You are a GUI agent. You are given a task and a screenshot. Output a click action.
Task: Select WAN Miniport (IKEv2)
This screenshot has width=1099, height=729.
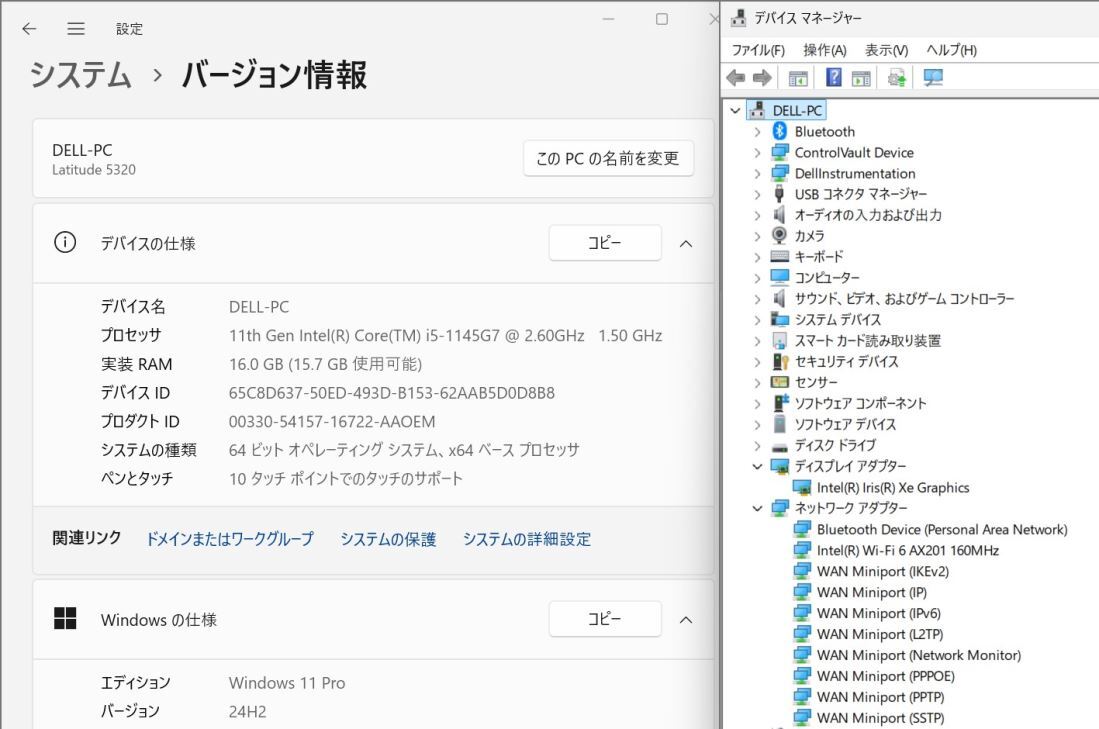882,572
